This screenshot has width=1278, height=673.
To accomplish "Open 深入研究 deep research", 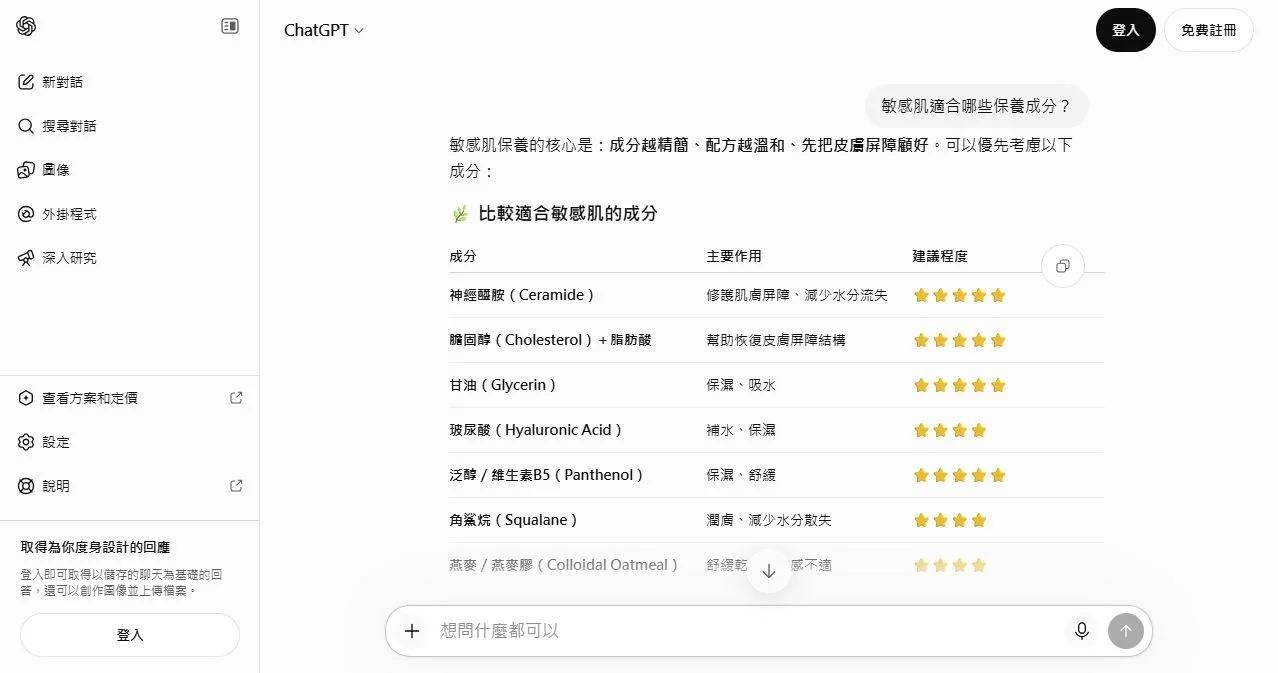I will tap(130, 258).
